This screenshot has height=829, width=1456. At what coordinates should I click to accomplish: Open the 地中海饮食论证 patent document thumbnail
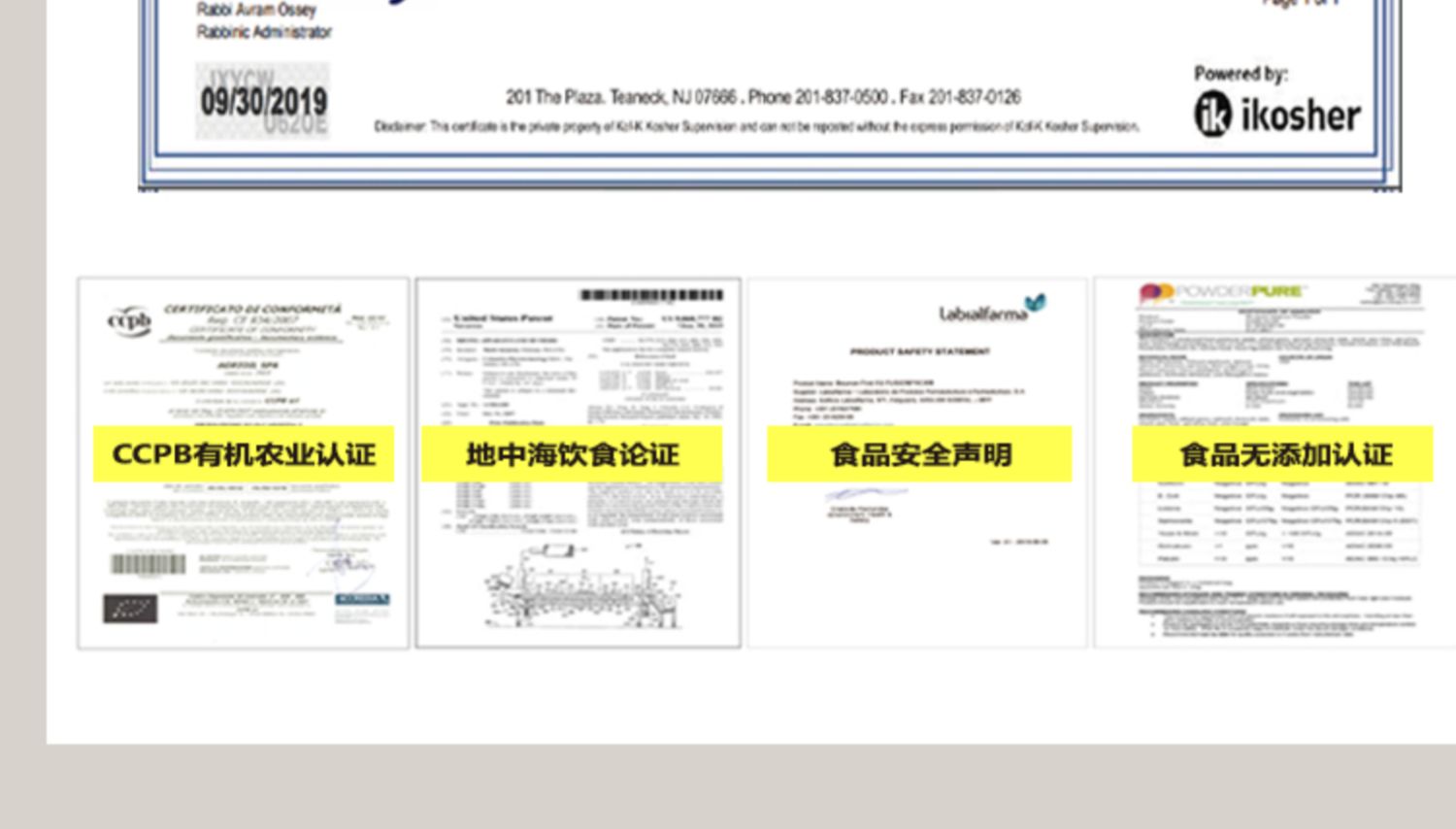(579, 463)
